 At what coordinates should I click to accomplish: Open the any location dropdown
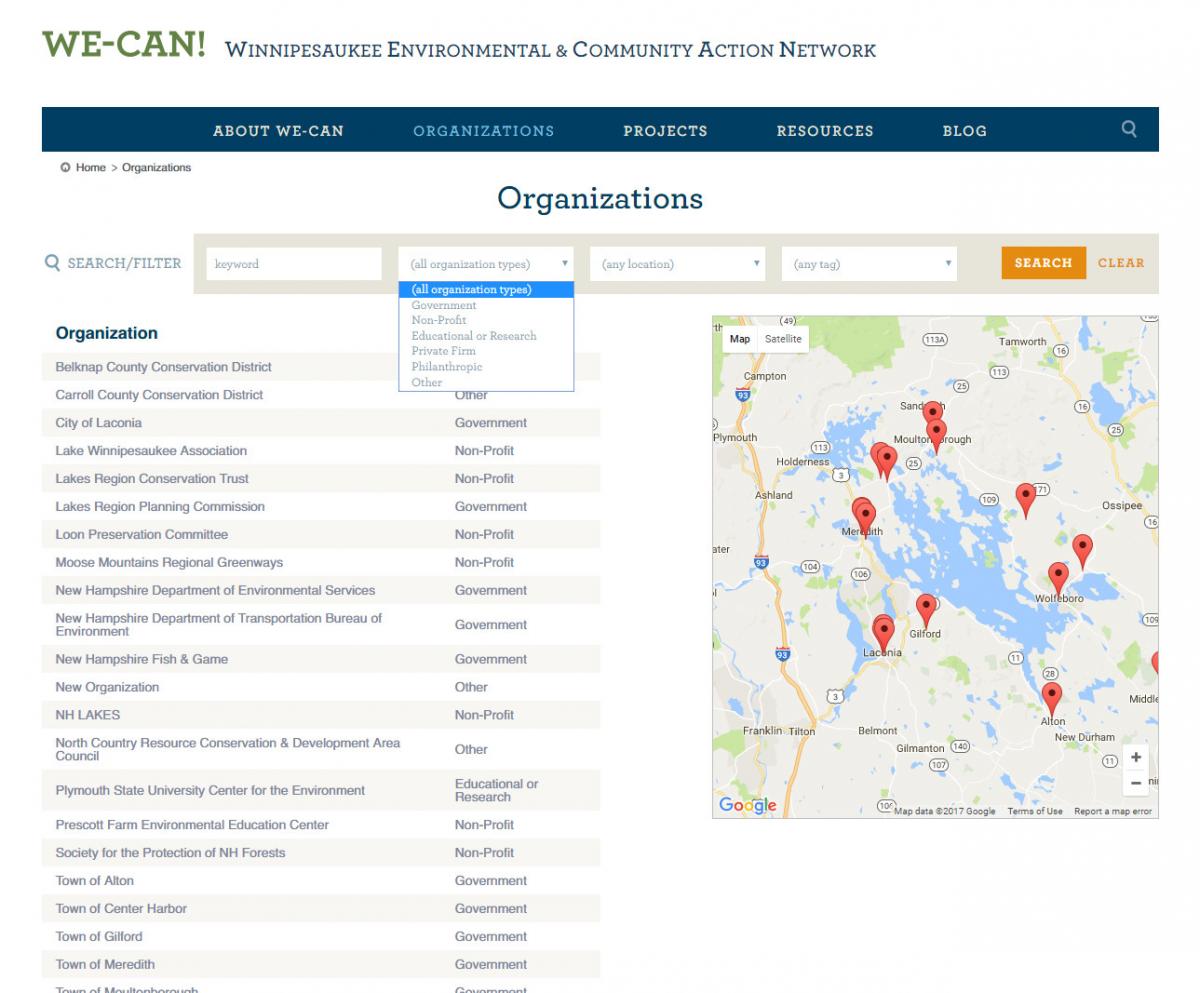point(678,264)
